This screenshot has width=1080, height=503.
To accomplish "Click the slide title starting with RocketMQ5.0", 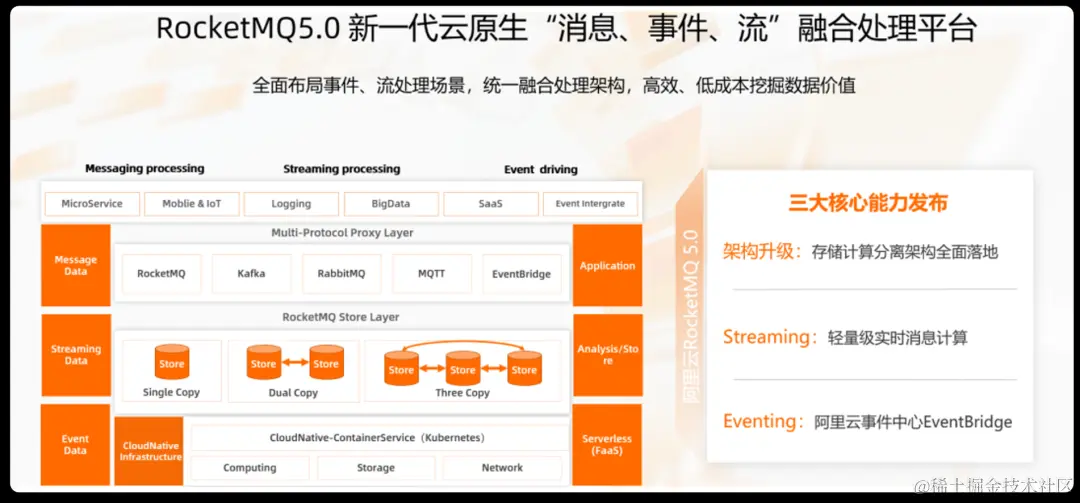I will tap(566, 29).
